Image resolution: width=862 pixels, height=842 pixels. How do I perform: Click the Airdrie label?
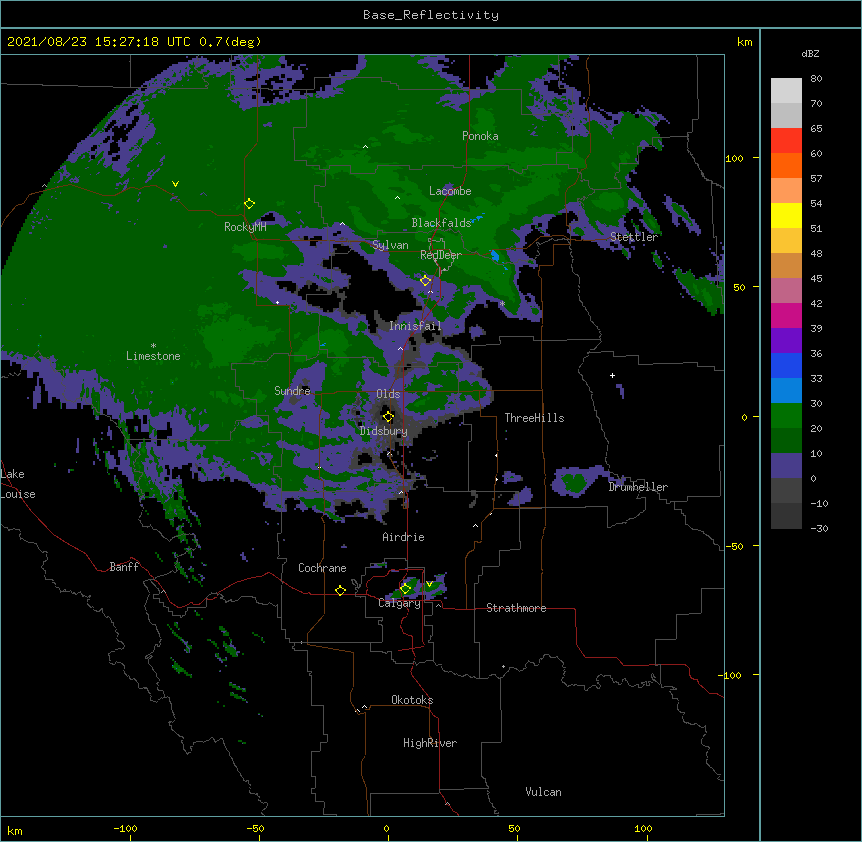click(403, 537)
